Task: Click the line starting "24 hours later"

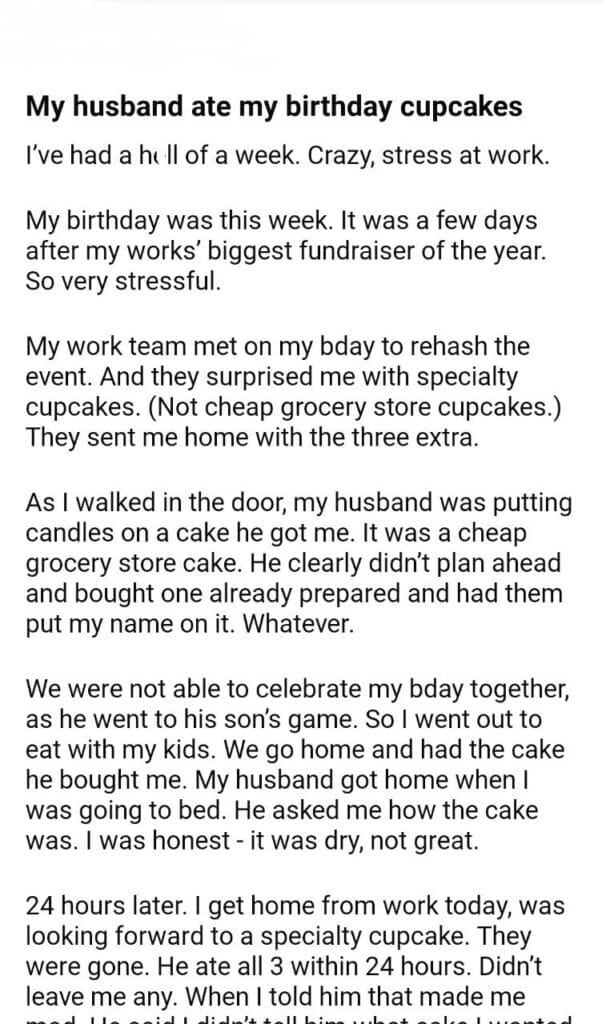Action: [x=294, y=906]
